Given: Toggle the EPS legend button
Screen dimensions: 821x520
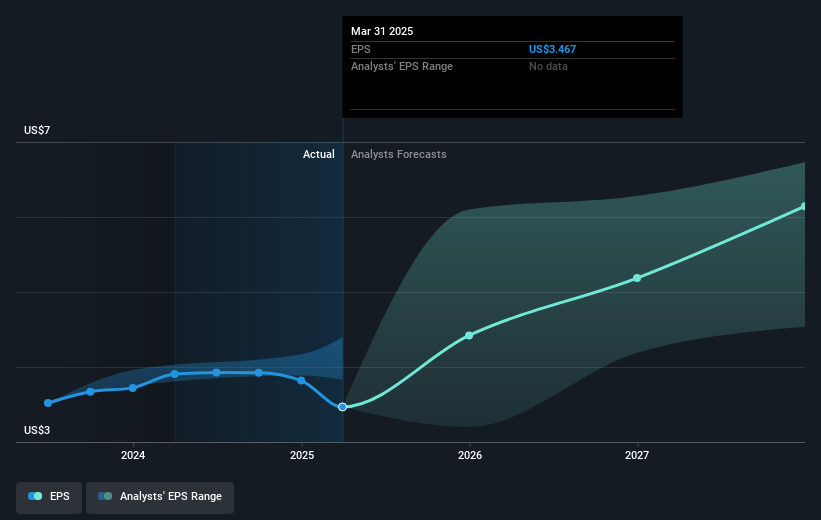Looking at the screenshot, I should pos(49,497).
